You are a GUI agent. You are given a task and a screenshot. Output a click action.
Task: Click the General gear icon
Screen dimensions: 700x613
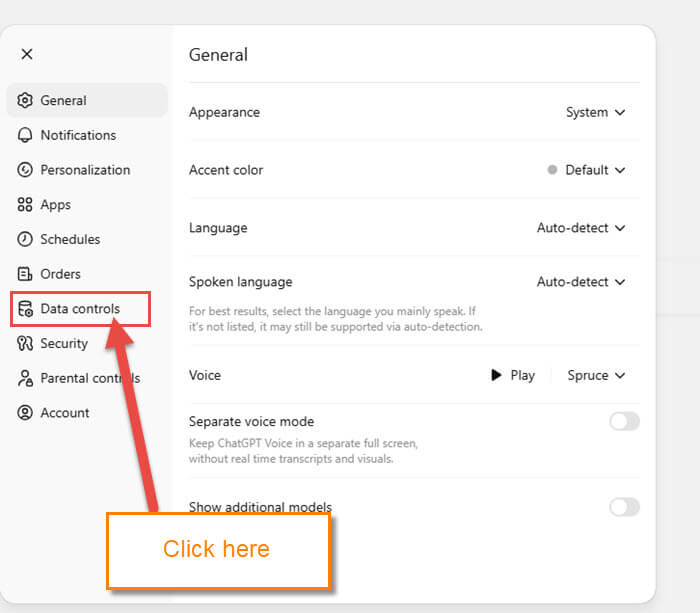point(25,101)
